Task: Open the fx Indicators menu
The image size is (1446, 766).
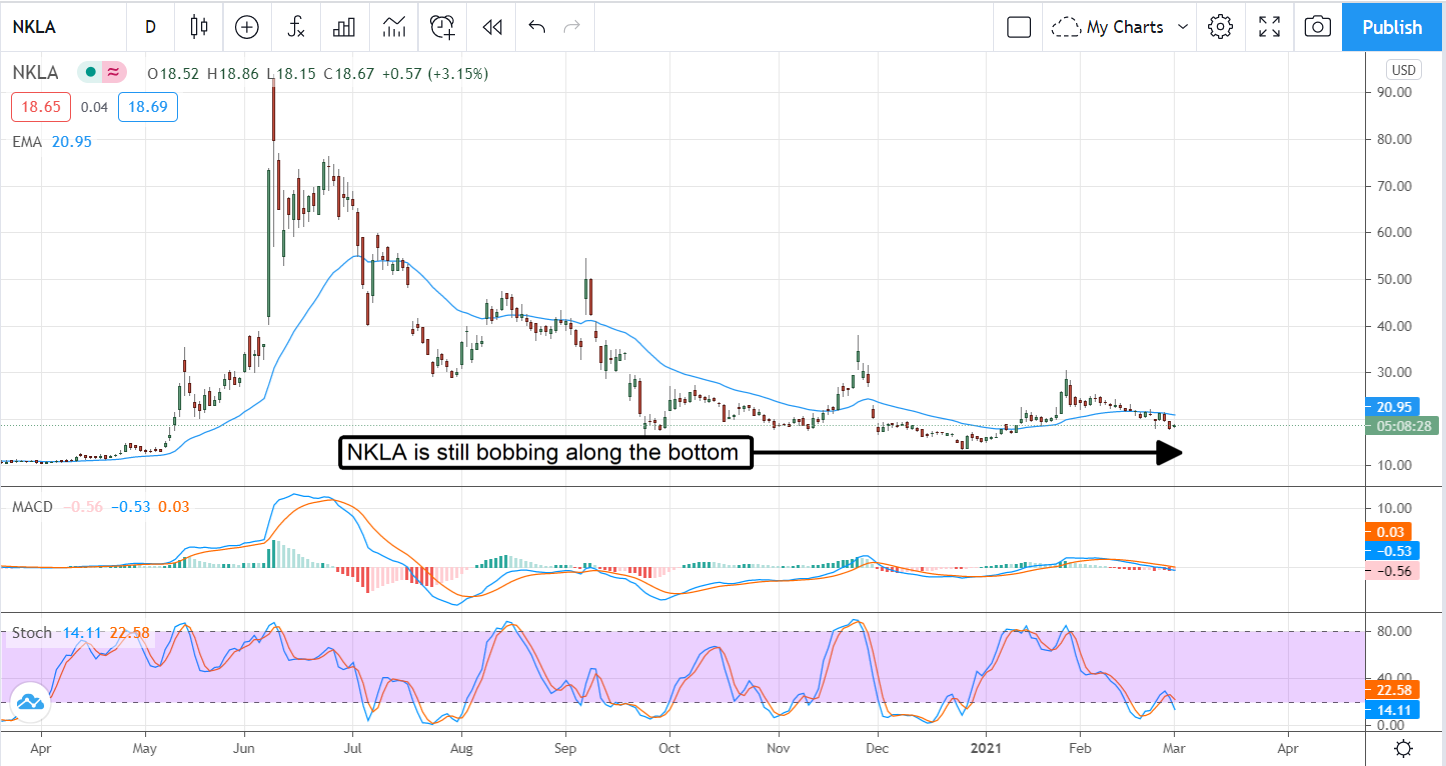Action: (x=295, y=27)
